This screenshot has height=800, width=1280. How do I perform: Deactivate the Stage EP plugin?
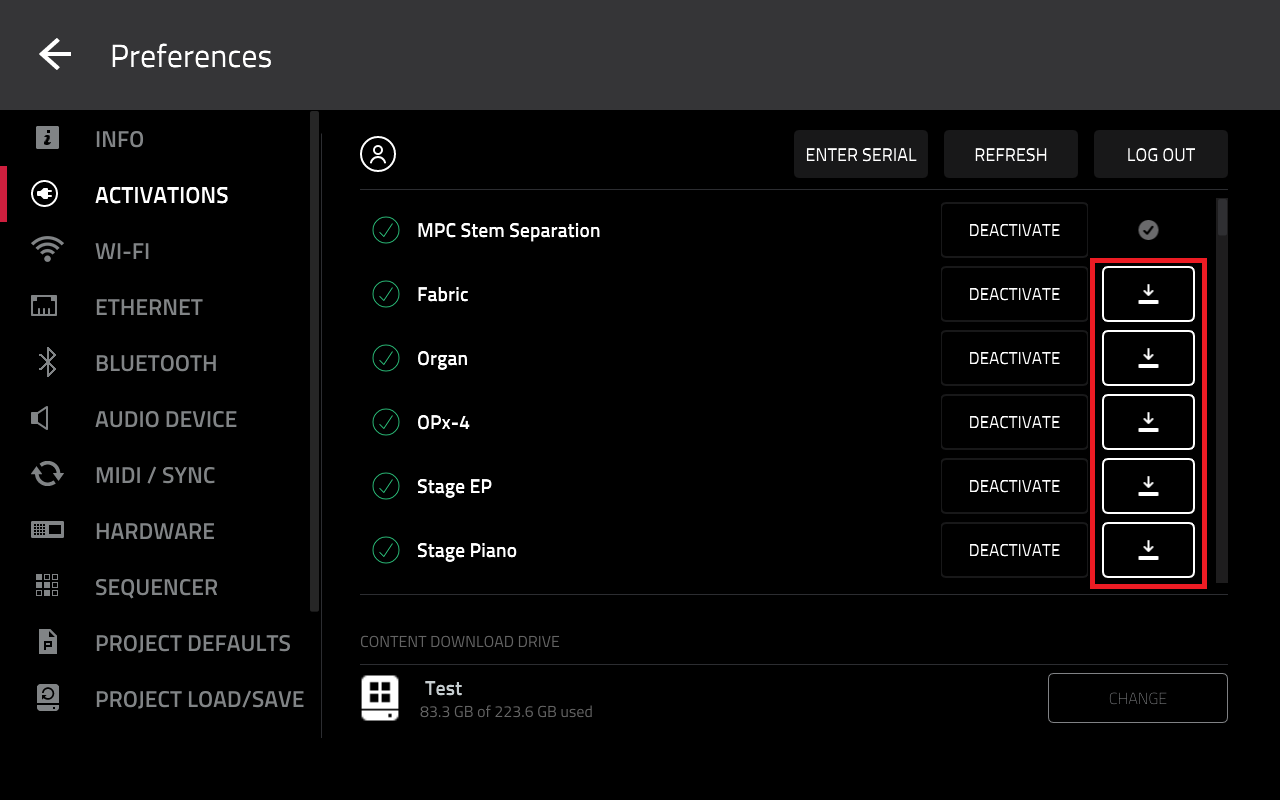pyautogui.click(x=1014, y=486)
